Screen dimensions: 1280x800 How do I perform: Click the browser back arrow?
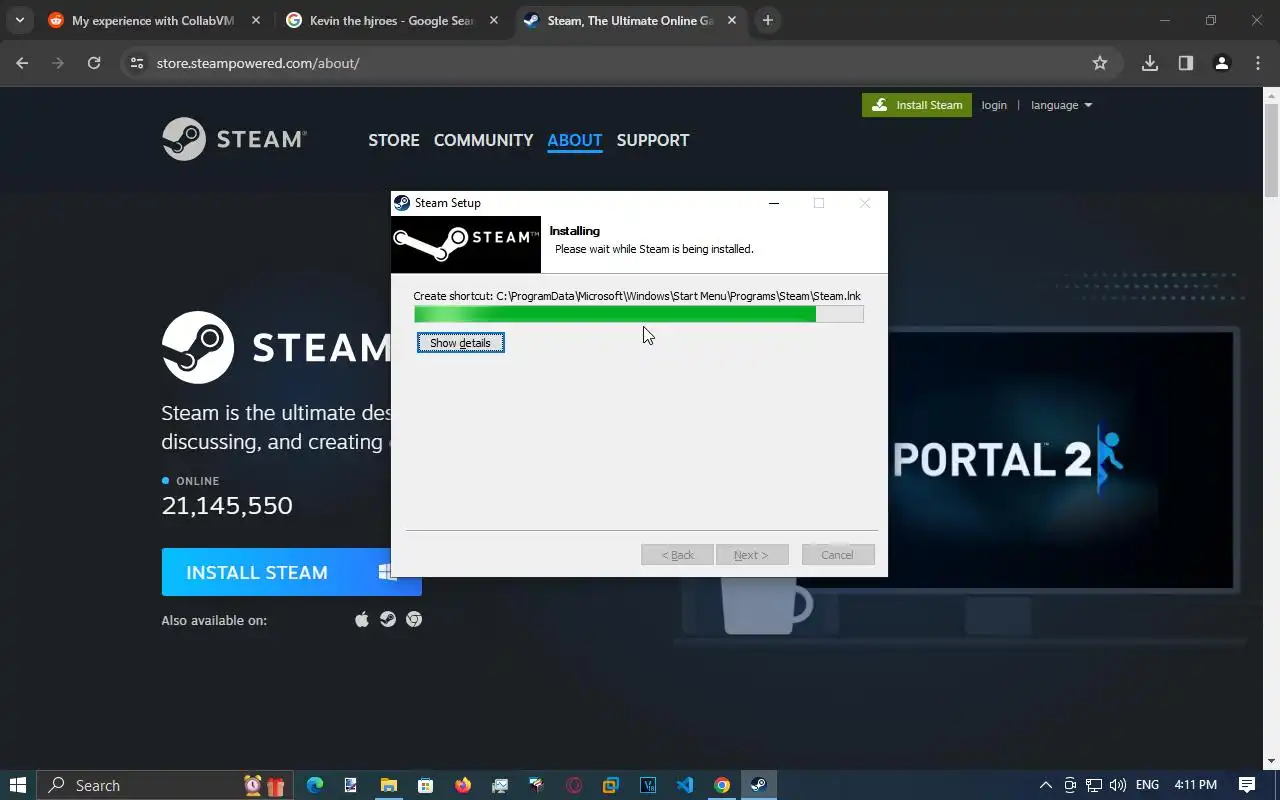[x=22, y=63]
